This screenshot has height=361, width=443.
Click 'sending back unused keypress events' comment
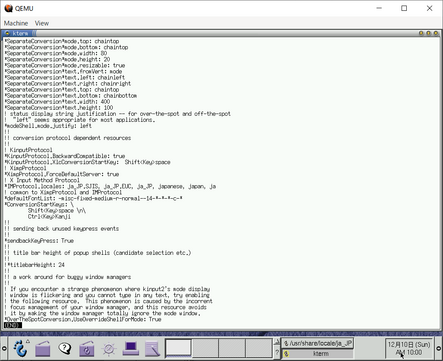66,229
